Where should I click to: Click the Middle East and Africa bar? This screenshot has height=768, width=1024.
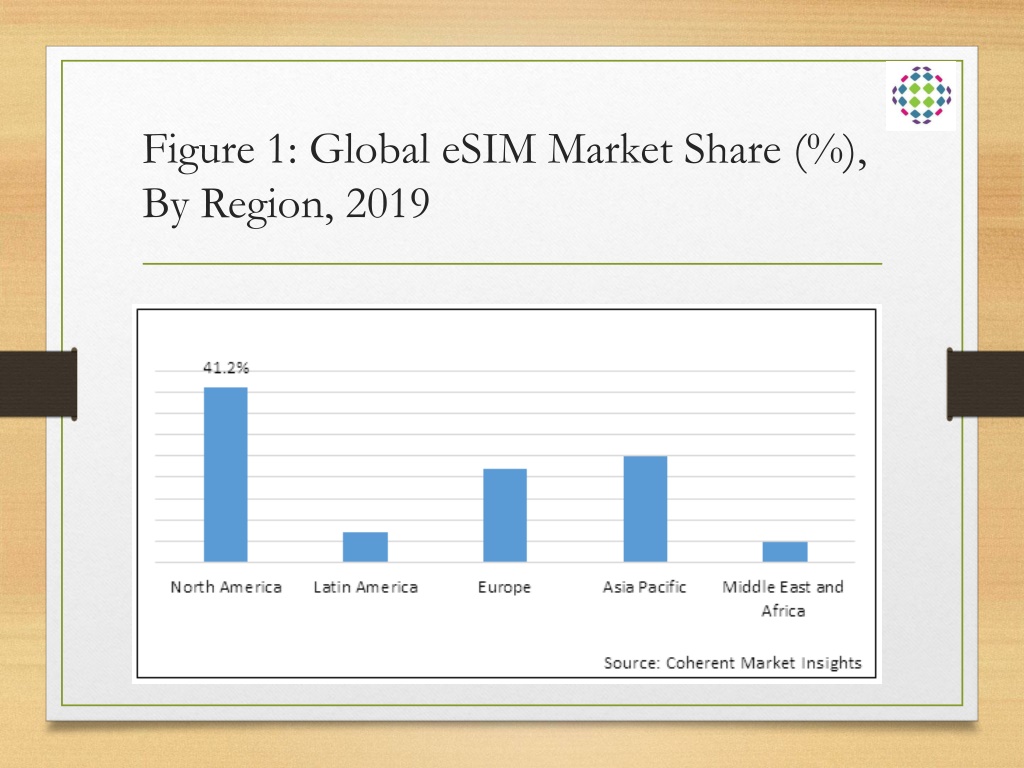click(785, 552)
